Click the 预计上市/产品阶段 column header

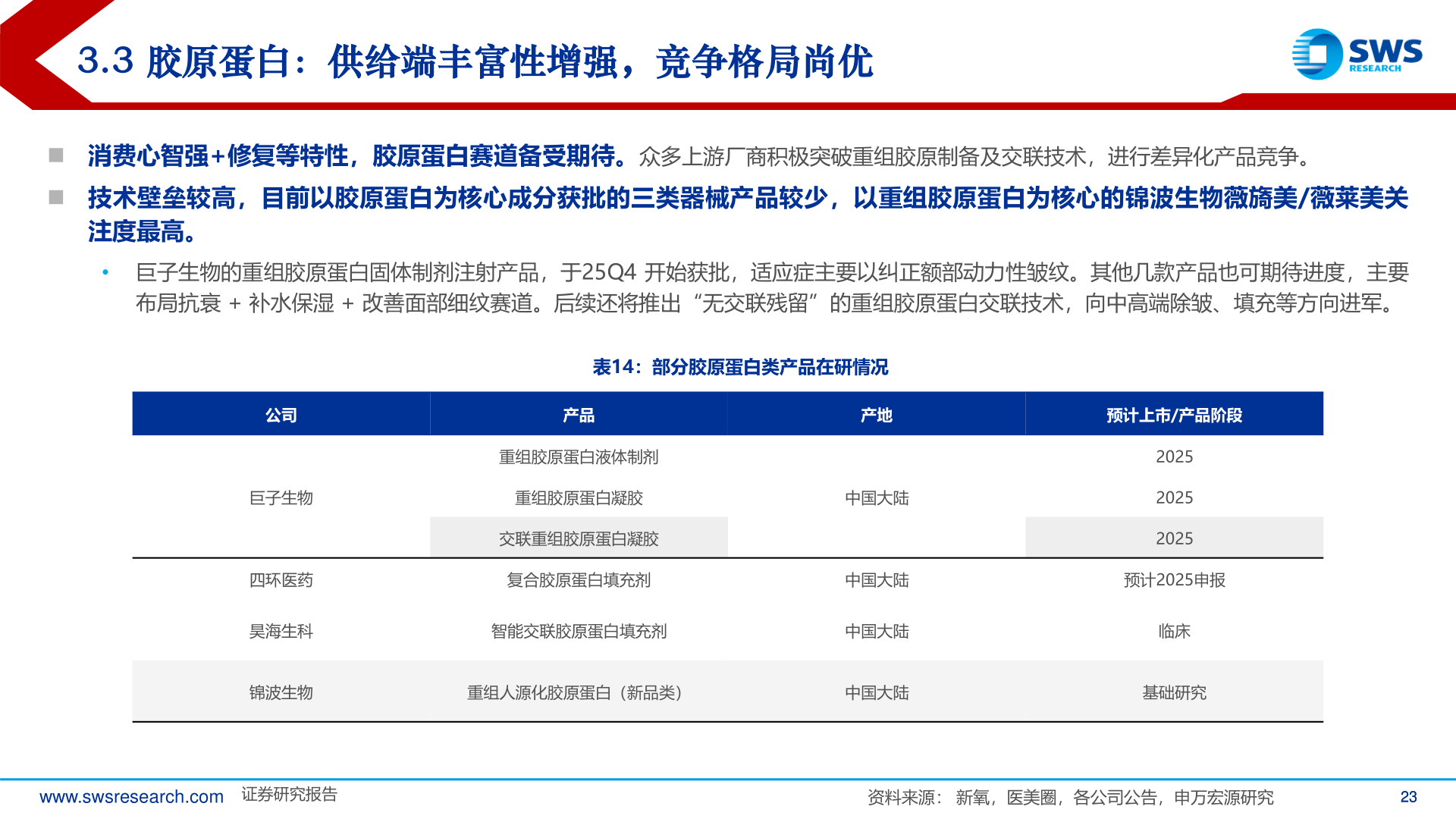[1175, 415]
